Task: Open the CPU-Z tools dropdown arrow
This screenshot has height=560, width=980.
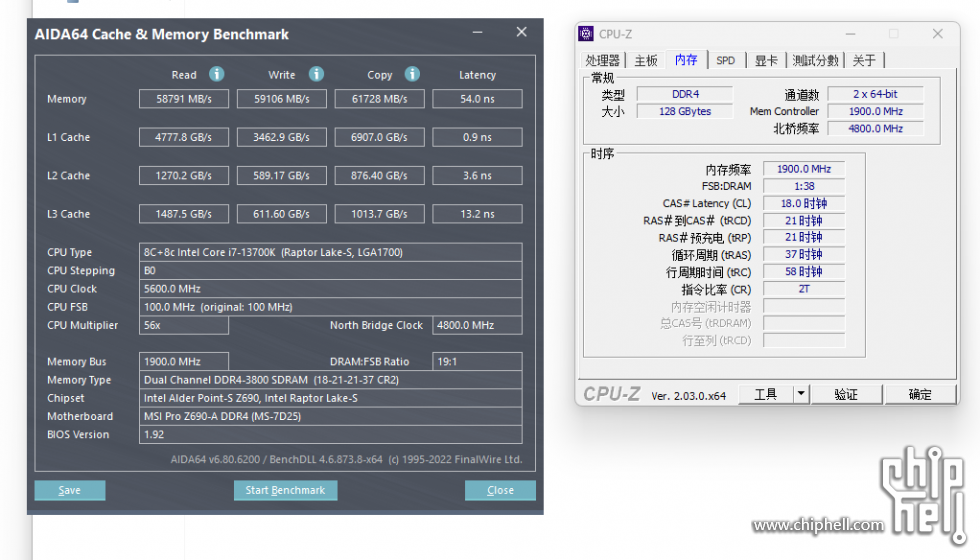Action: pos(801,394)
